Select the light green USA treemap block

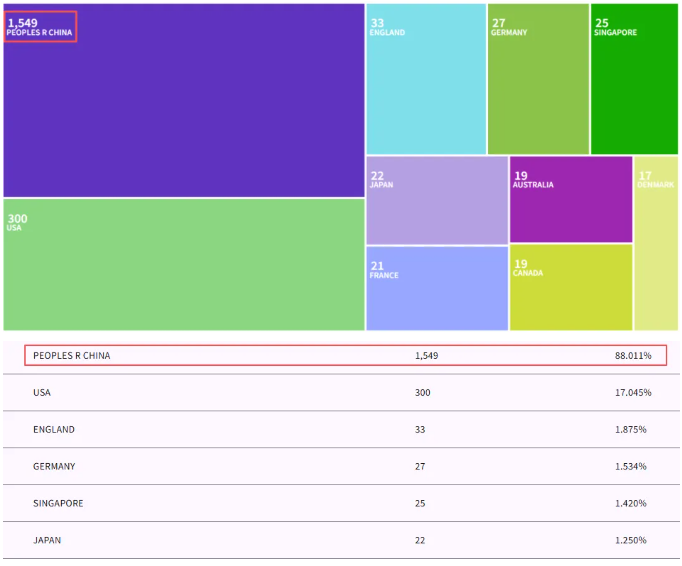(x=184, y=264)
